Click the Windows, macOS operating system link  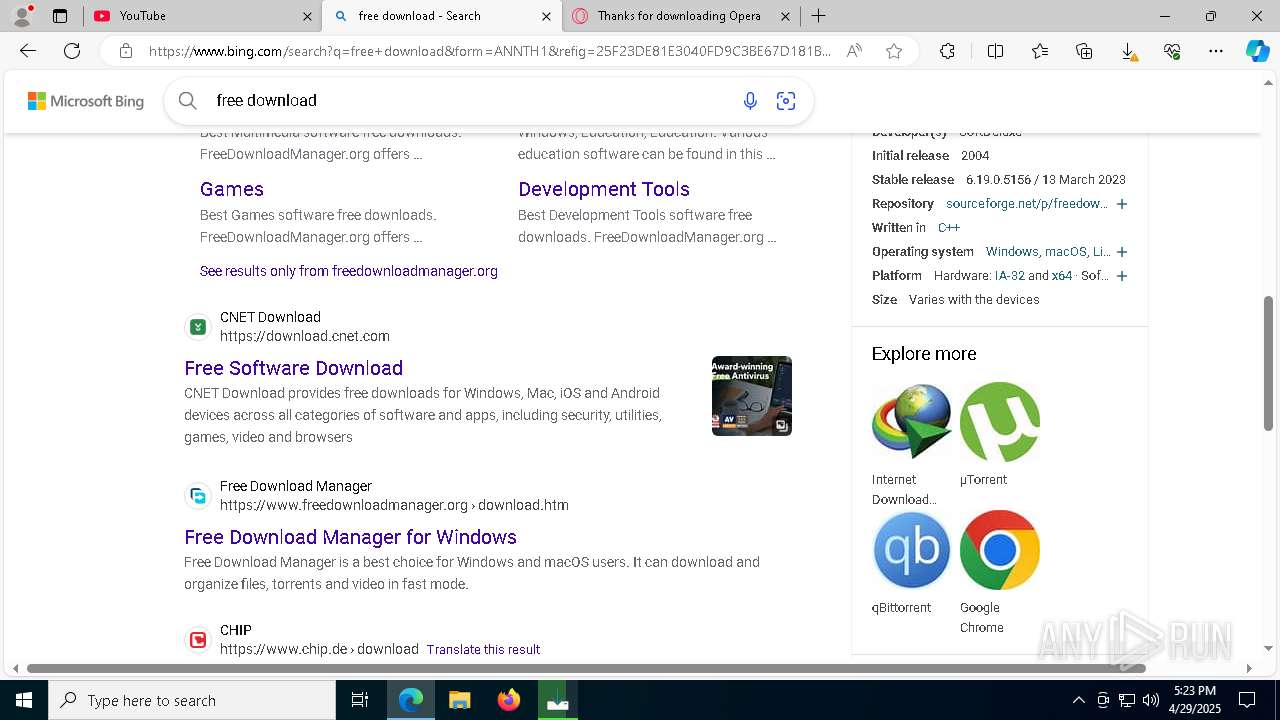[x=1048, y=252]
